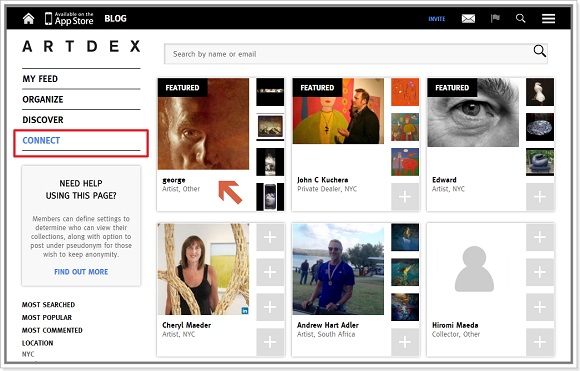Open MY FEED section

tap(40, 79)
